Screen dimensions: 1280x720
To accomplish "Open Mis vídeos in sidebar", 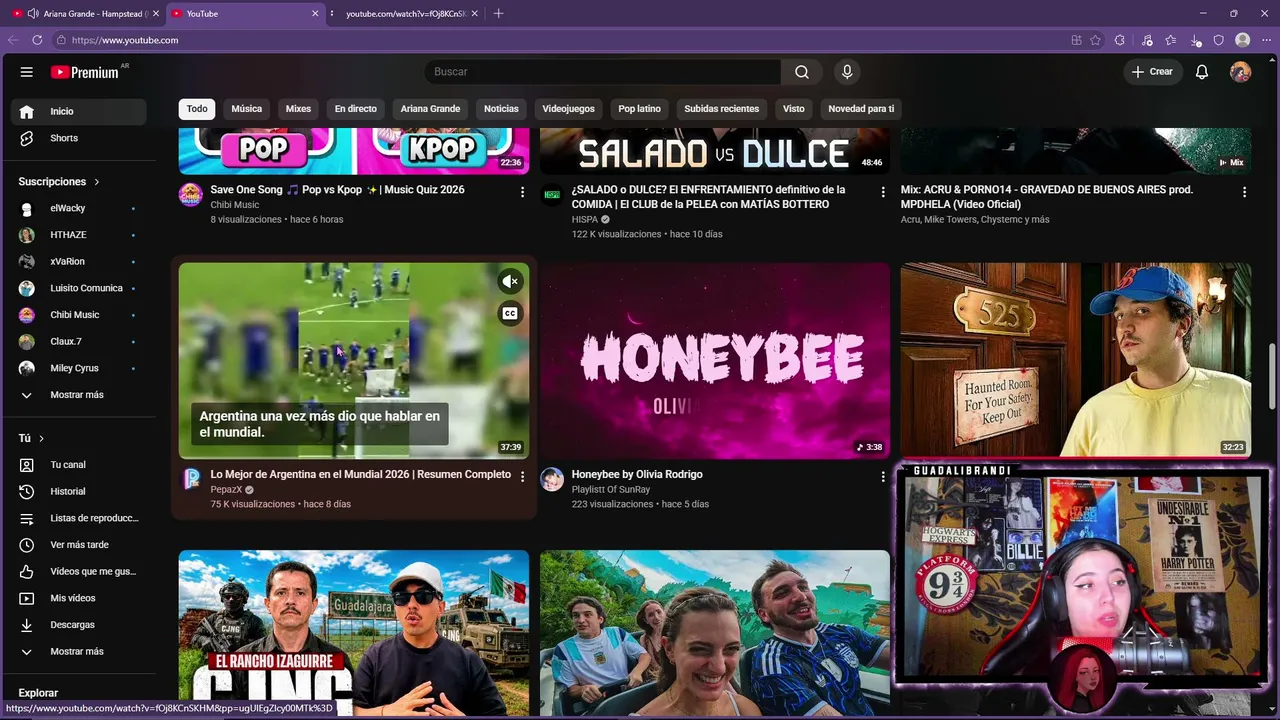I will 78,598.
